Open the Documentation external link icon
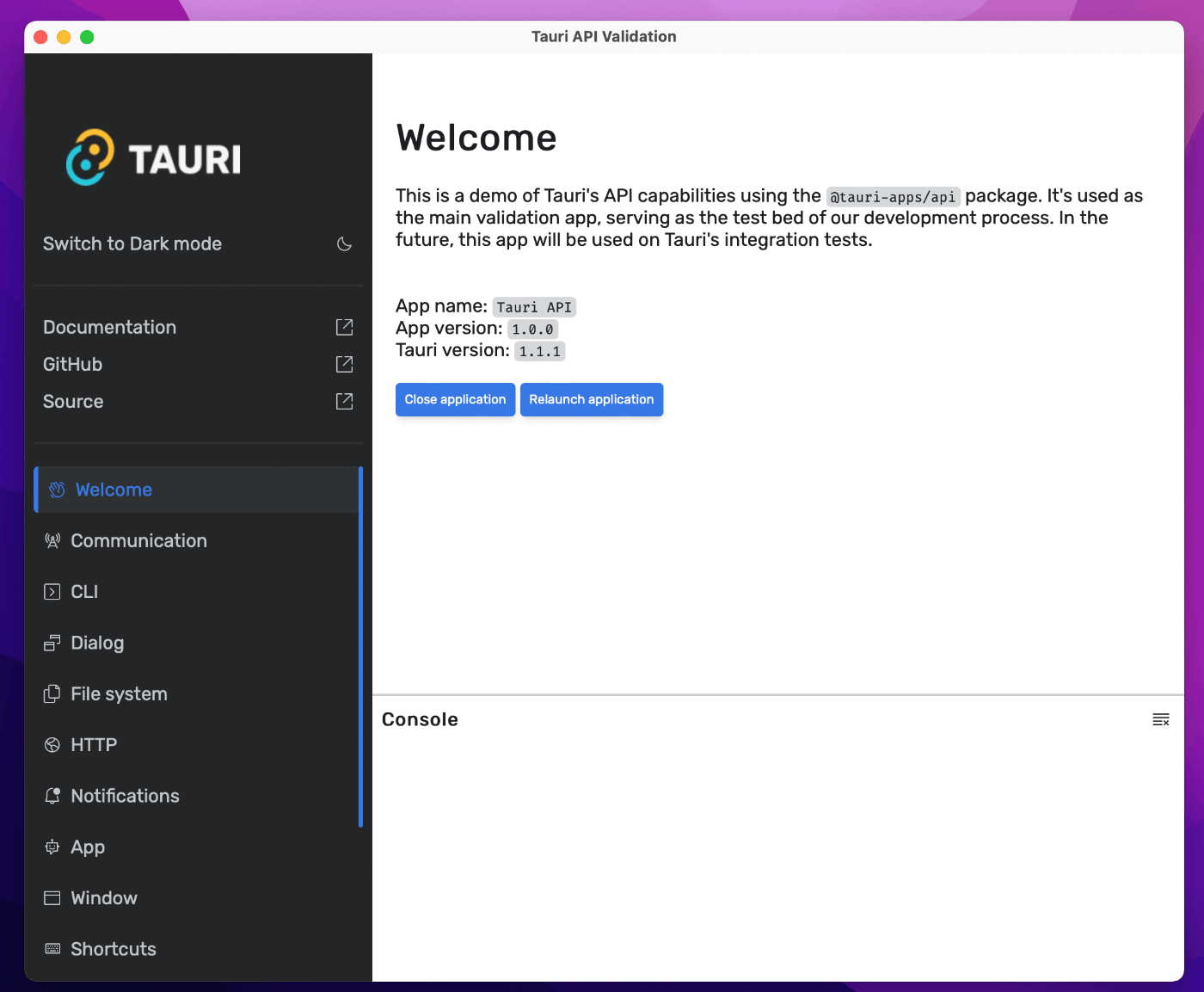 coord(344,327)
